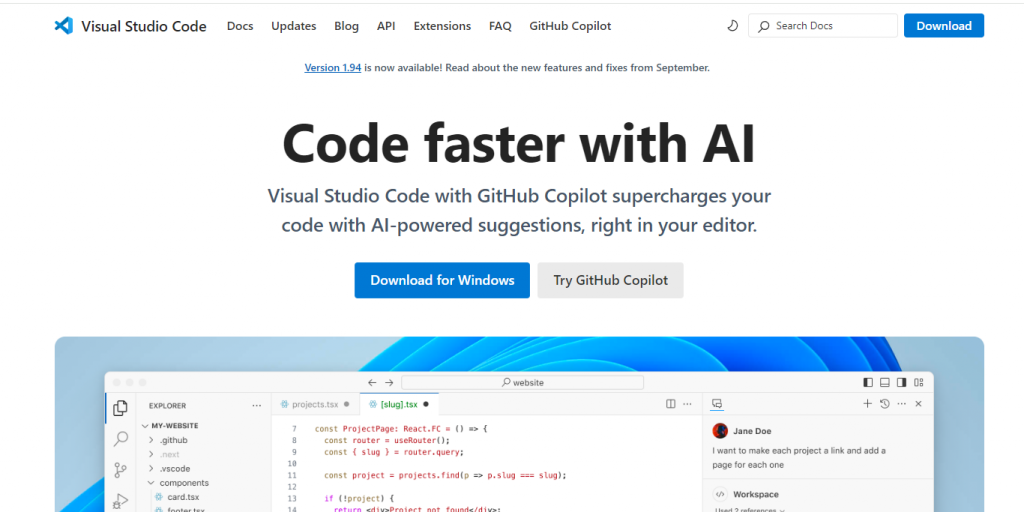
Task: Click the forward arrow in editor title bar
Action: coord(389,383)
